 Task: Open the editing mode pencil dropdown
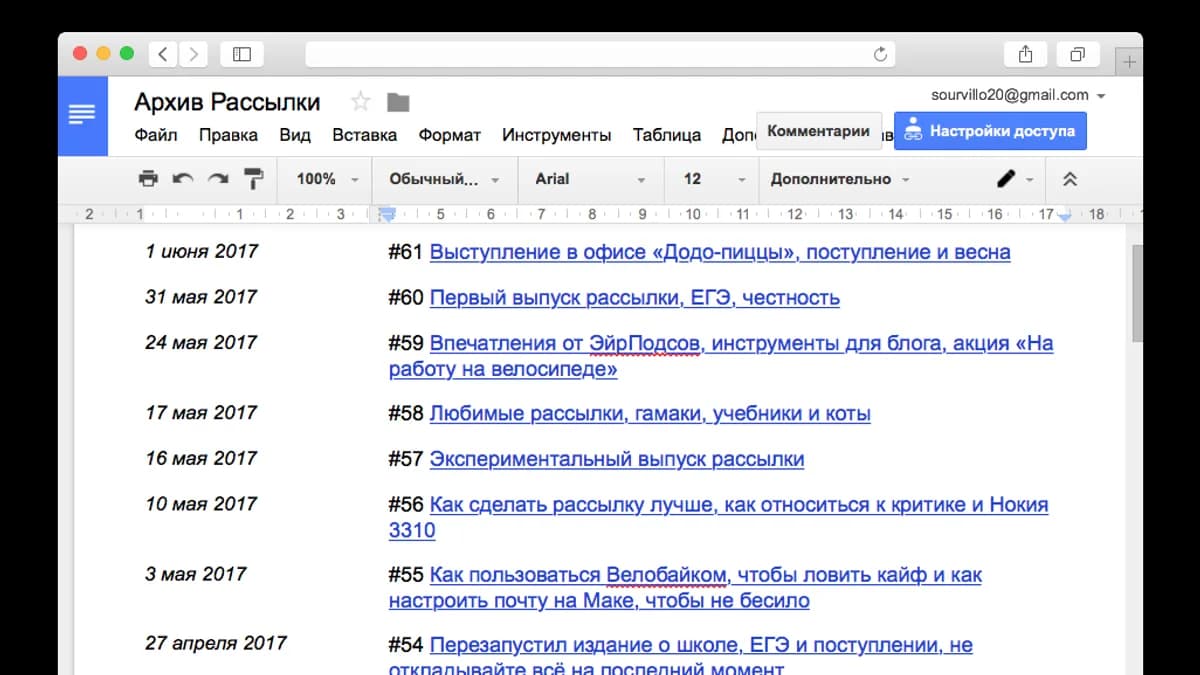1017,179
